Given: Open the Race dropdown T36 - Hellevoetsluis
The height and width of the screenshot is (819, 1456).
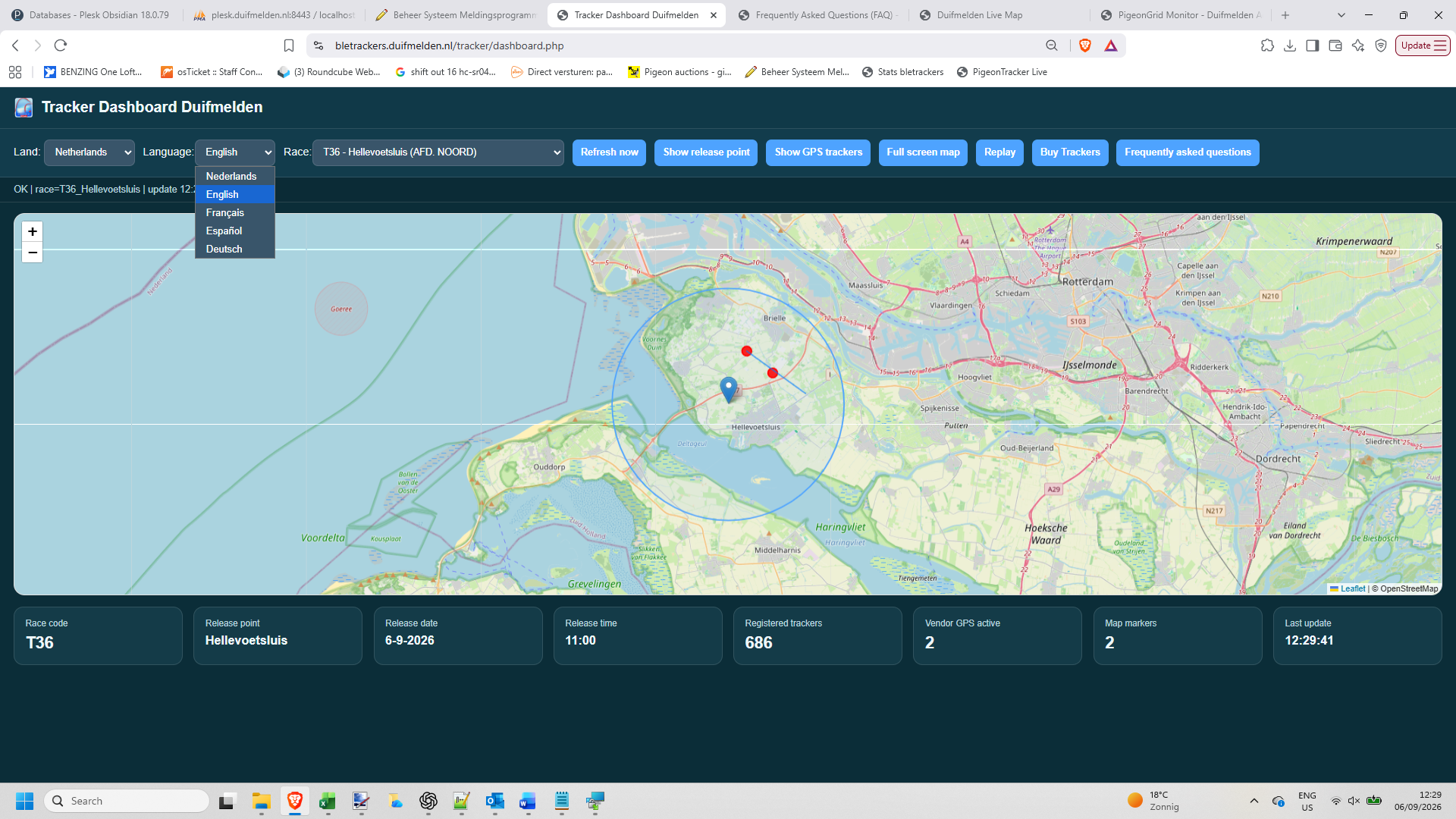Looking at the screenshot, I should pos(438,152).
